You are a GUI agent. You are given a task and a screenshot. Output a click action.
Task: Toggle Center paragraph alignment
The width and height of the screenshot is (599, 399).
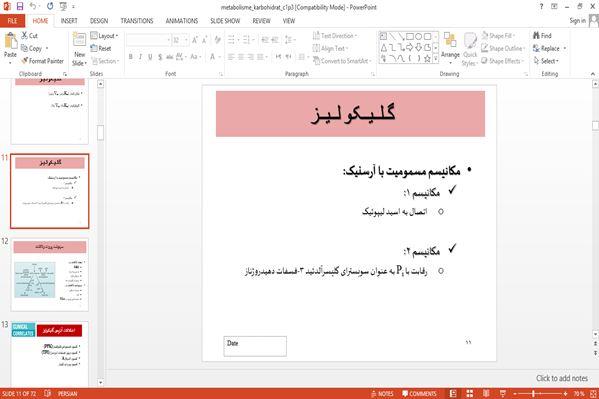click(241, 57)
